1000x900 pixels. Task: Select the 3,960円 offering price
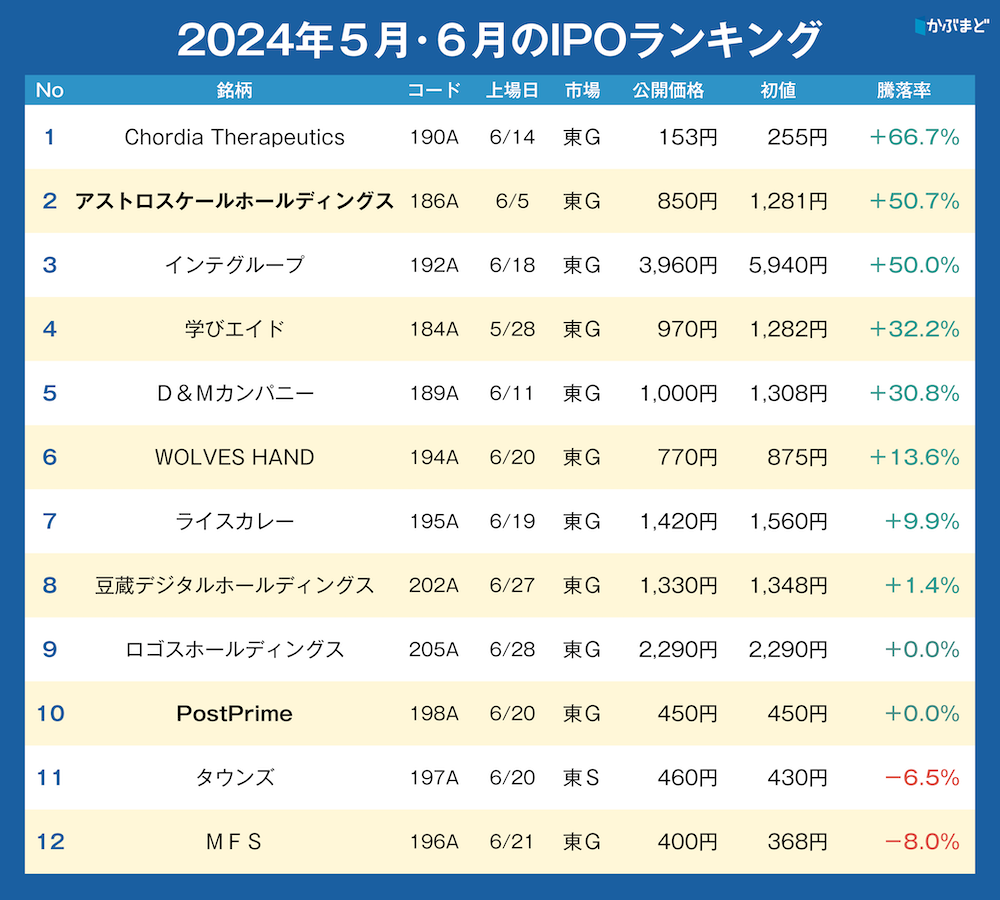pos(678,265)
